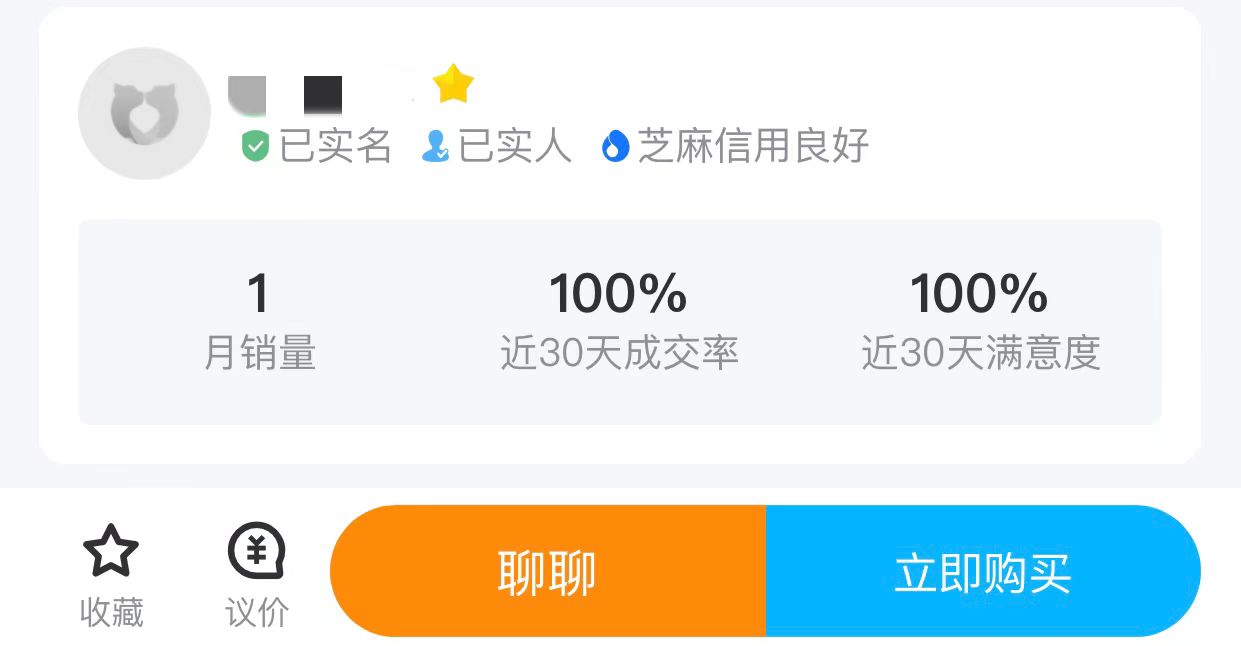Tap the monthly sales number 1
This screenshot has height=646, width=1241.
tap(258, 294)
